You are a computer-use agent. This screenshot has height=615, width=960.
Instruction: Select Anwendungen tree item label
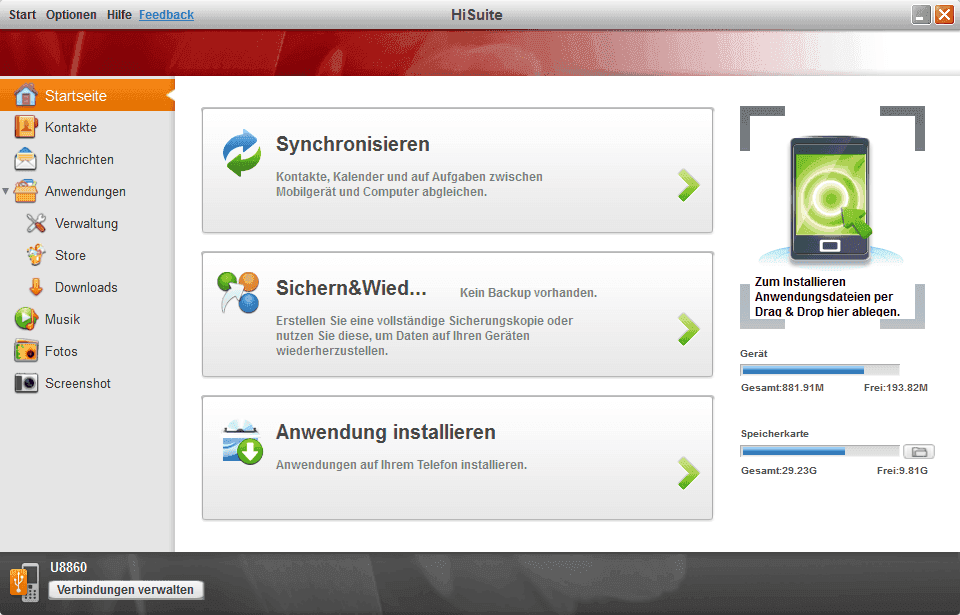85,191
